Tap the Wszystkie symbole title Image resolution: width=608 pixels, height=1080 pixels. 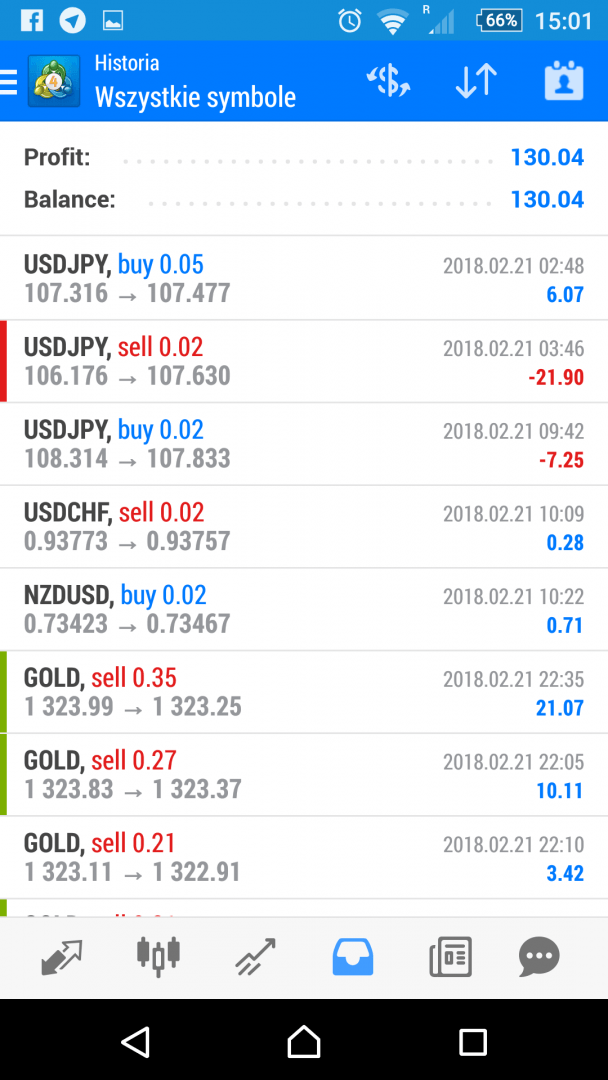195,97
